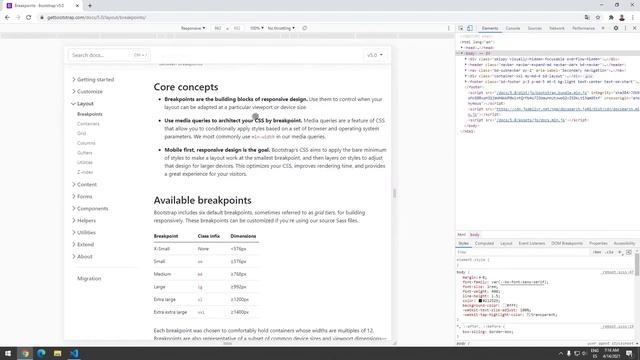Switch to the Elements tab

point(490,28)
